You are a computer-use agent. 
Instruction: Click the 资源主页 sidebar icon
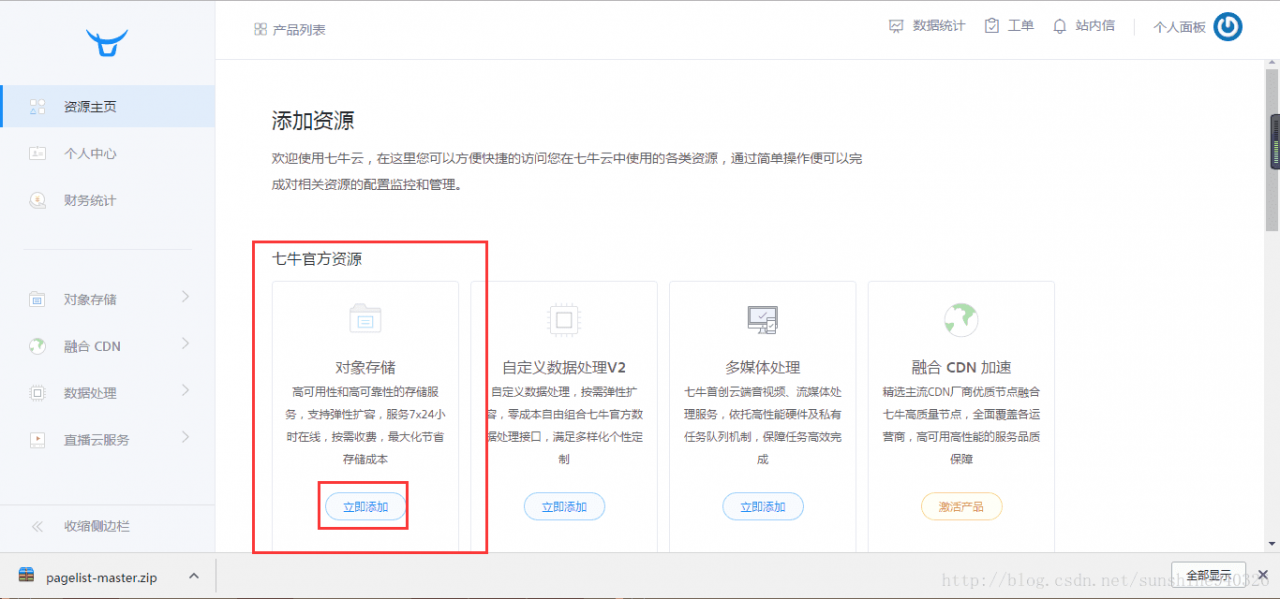coord(38,106)
